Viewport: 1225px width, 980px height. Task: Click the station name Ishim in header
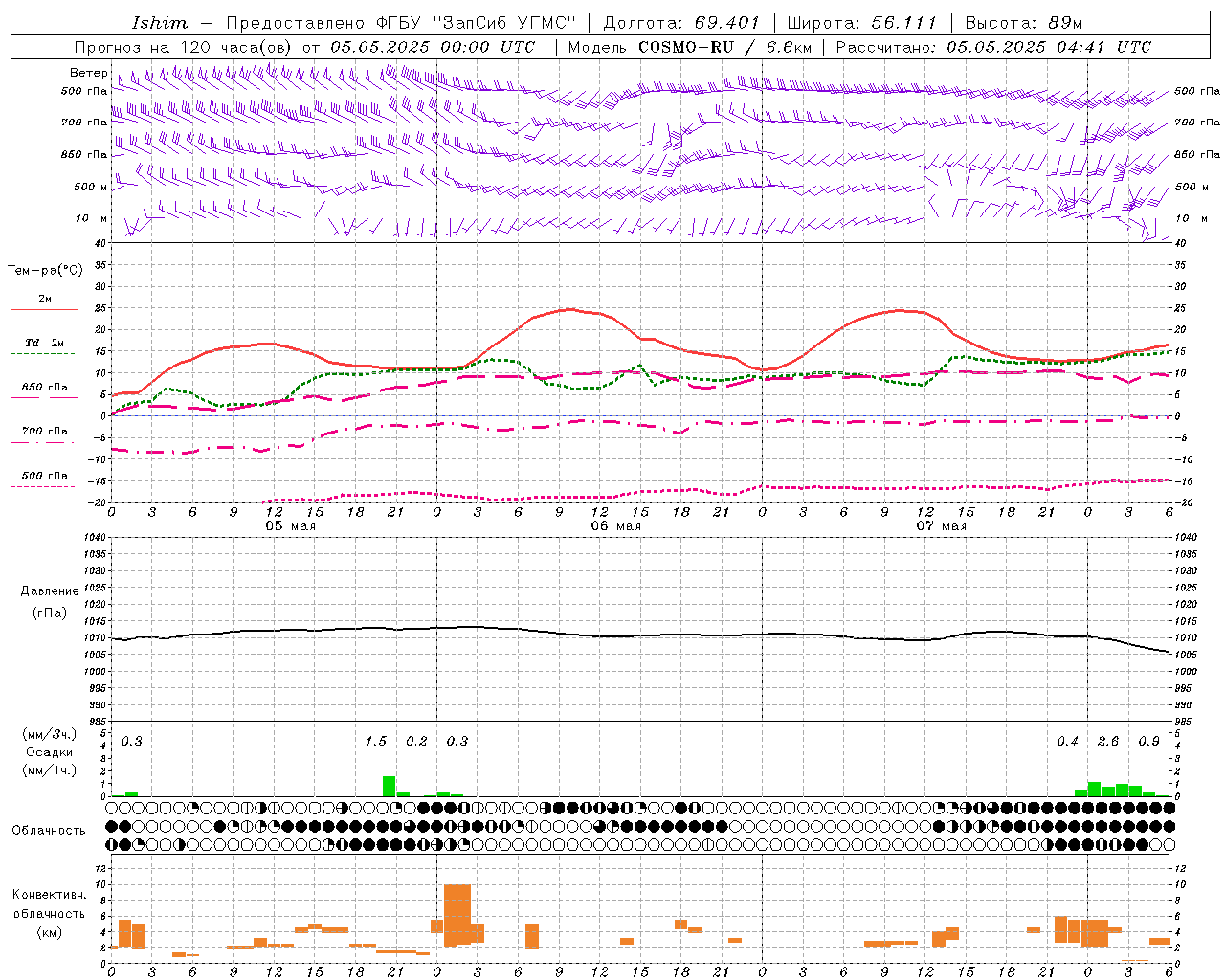pos(160,23)
